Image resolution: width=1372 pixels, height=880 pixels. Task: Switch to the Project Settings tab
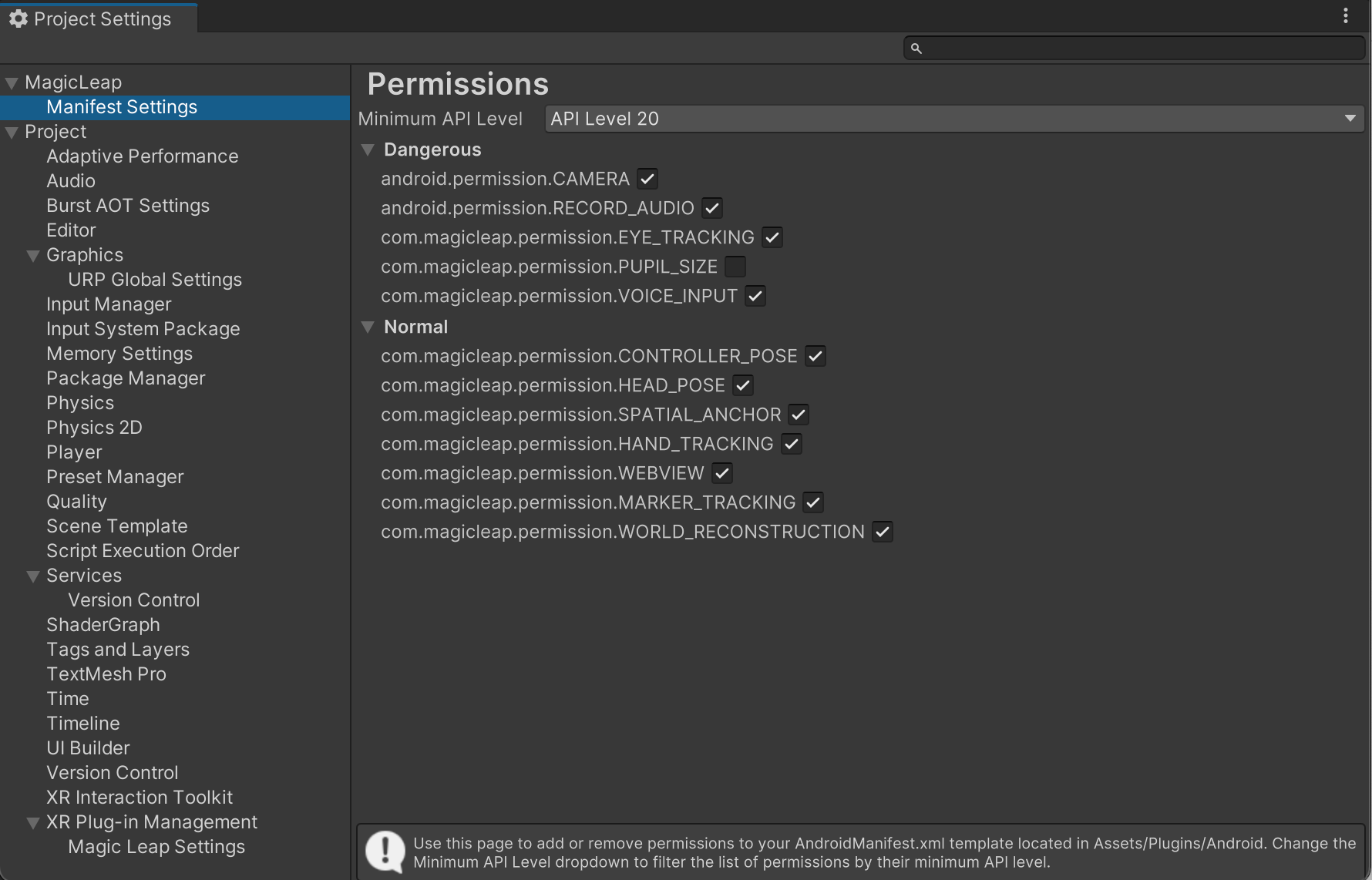click(x=99, y=18)
